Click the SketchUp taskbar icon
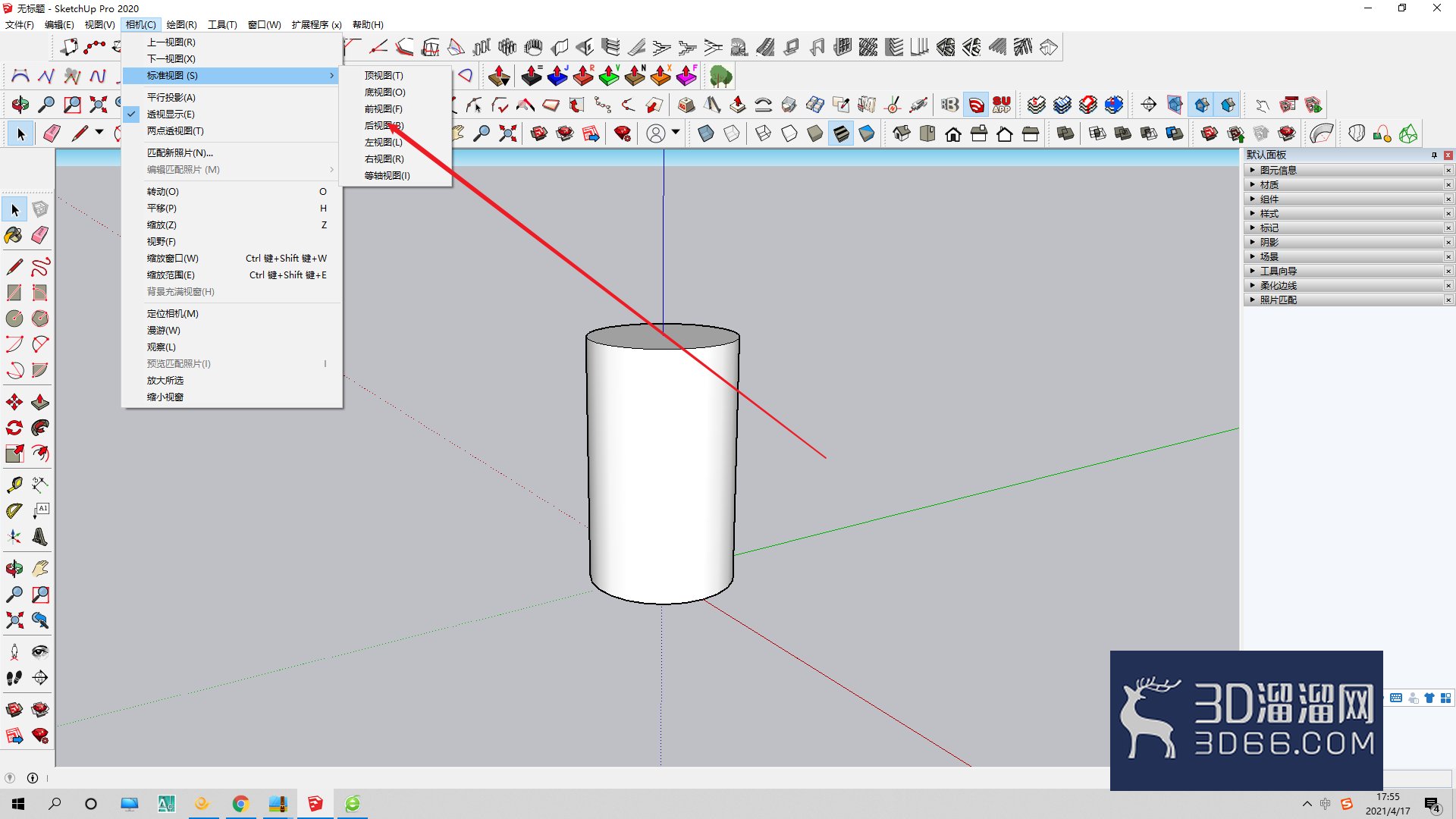The width and height of the screenshot is (1456, 819). [315, 804]
